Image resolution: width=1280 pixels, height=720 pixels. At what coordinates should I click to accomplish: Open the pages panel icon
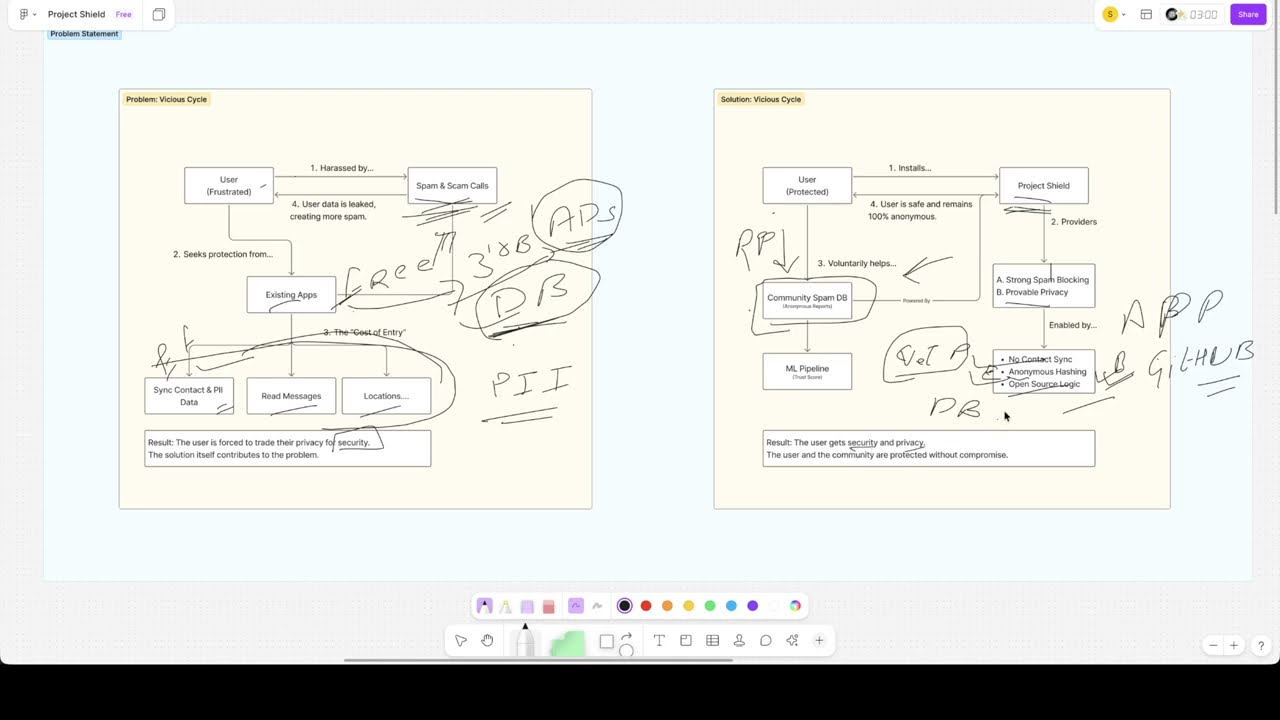(159, 14)
